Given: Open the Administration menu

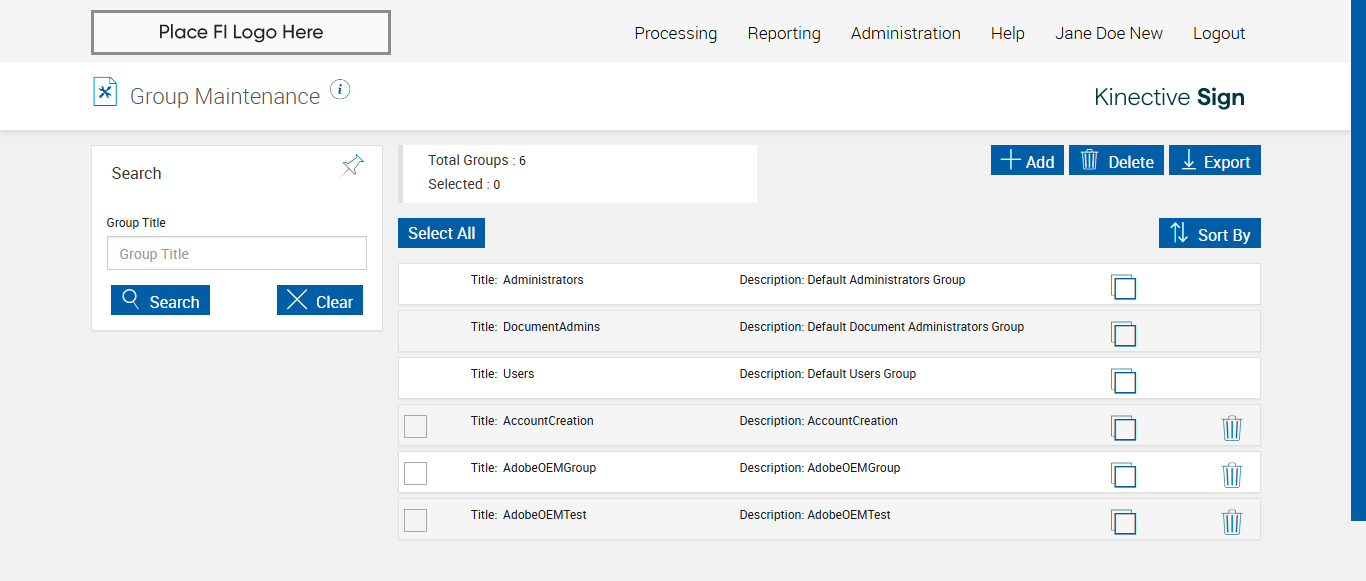Looking at the screenshot, I should pyautogui.click(x=905, y=33).
